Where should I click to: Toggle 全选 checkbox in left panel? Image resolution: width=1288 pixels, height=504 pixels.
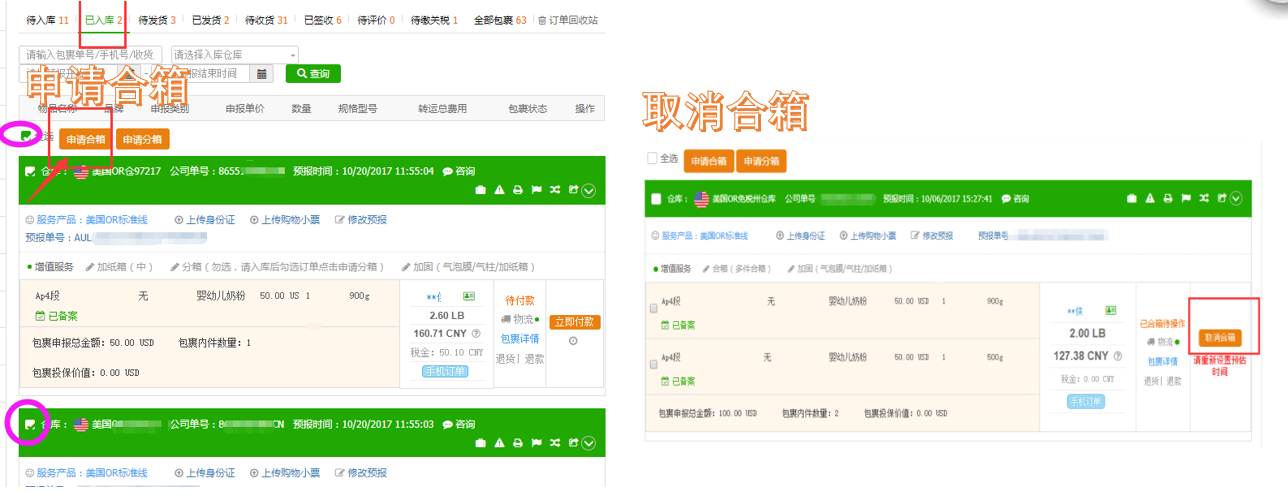coord(27,137)
